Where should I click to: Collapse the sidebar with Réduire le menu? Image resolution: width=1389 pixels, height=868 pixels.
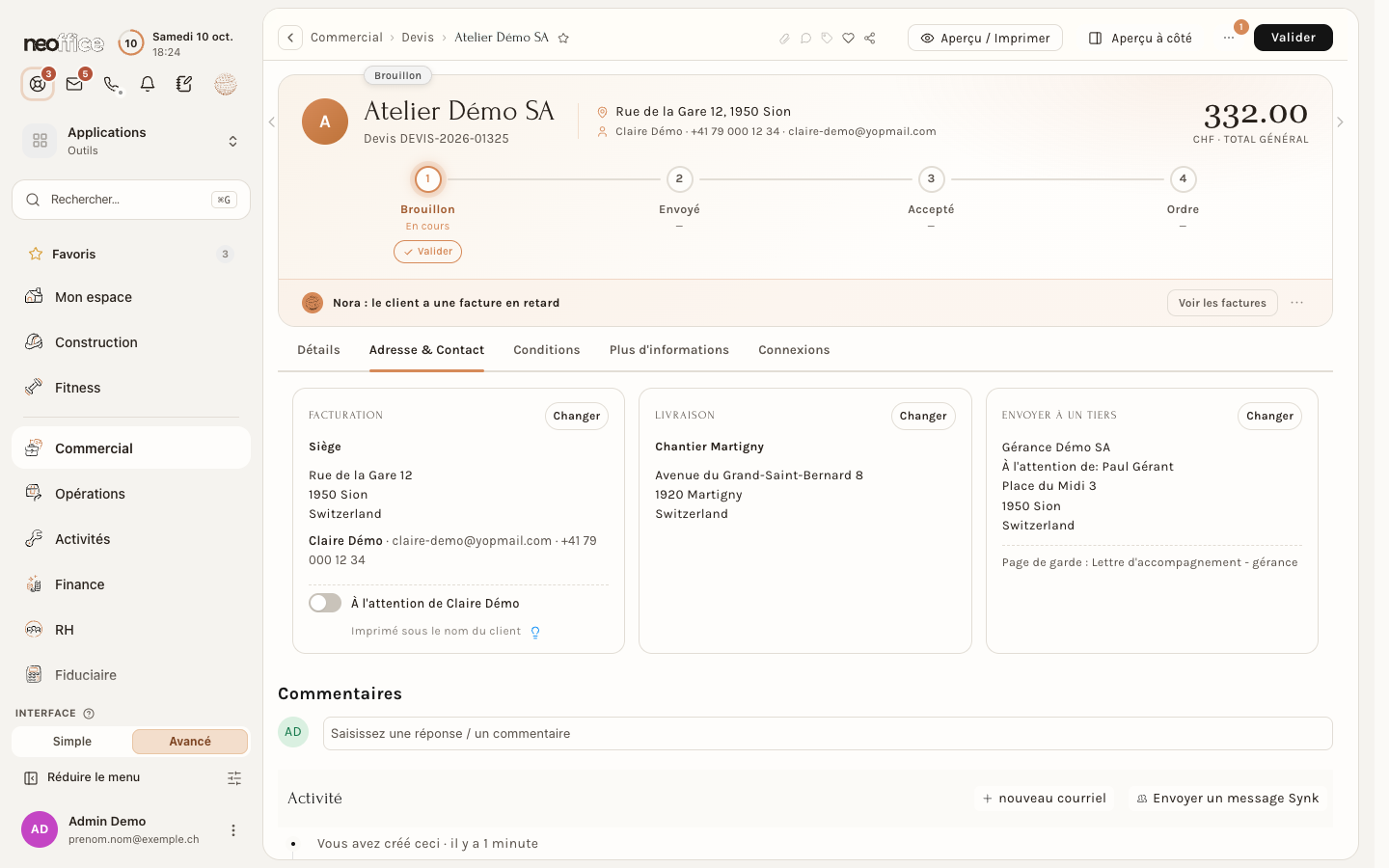pyautogui.click(x=82, y=777)
